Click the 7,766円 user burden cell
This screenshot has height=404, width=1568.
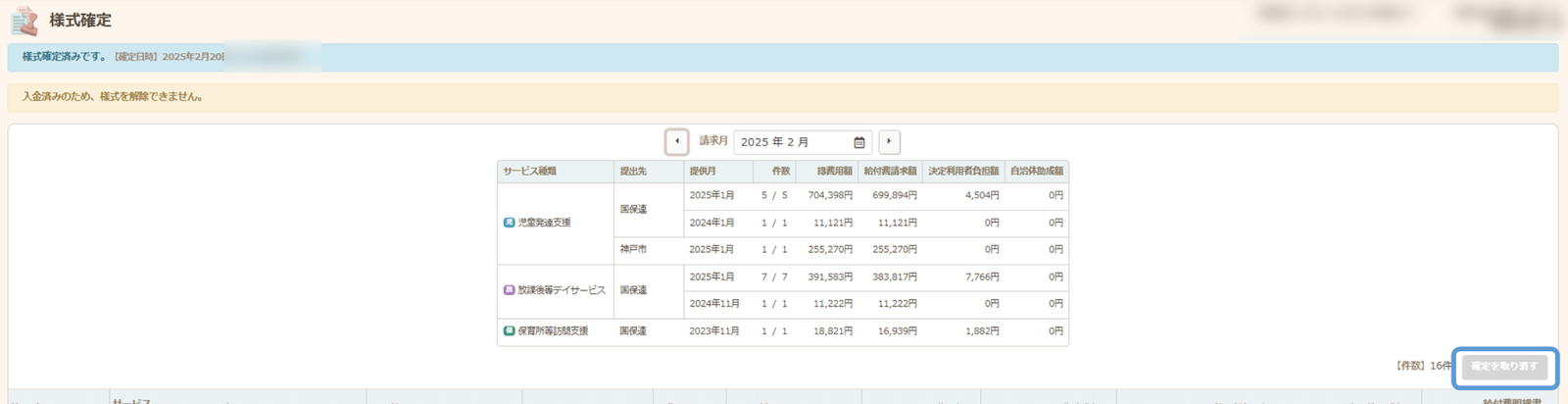981,277
